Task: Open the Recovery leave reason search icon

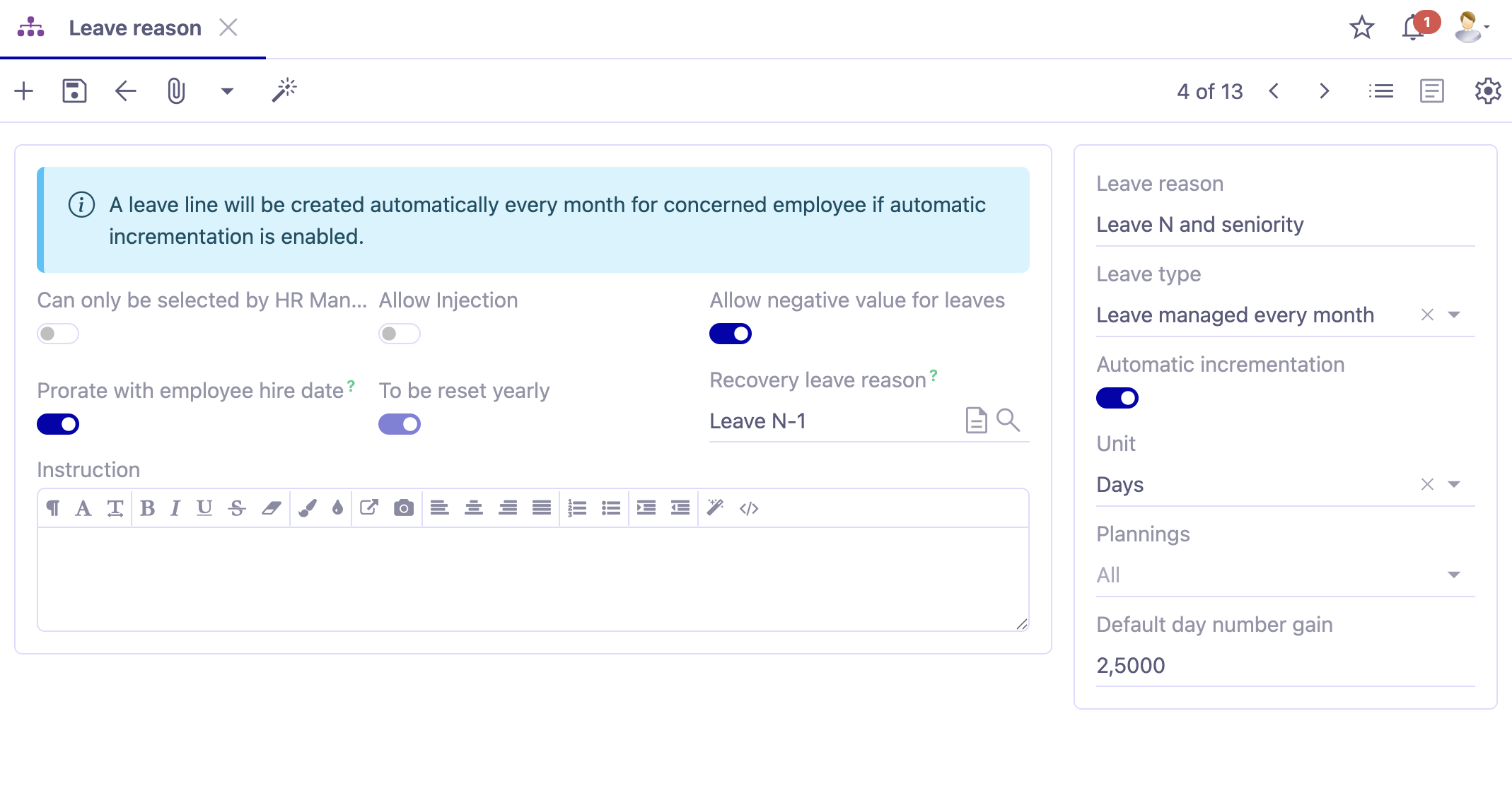Action: pyautogui.click(x=1008, y=421)
